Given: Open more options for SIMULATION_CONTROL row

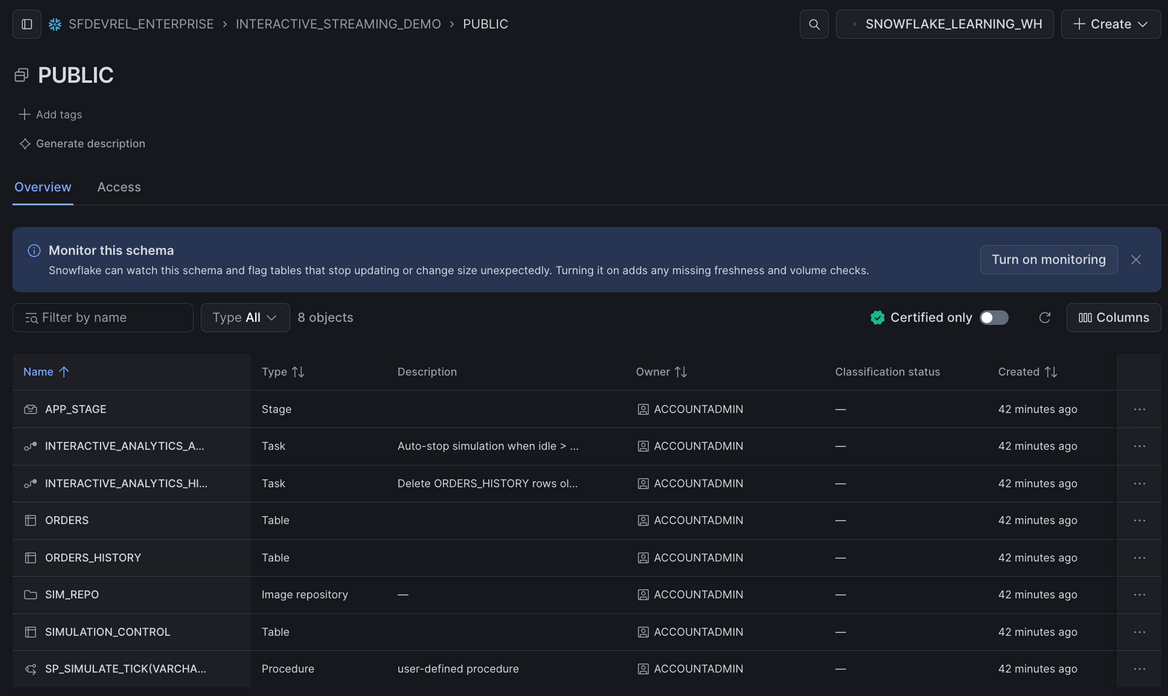Looking at the screenshot, I should click(1139, 632).
